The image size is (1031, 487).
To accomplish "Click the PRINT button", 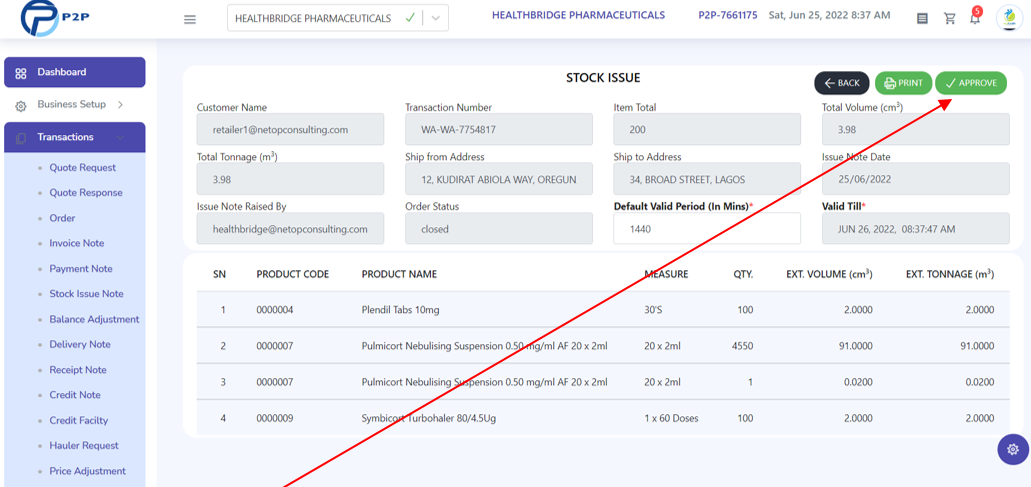I will click(x=903, y=83).
